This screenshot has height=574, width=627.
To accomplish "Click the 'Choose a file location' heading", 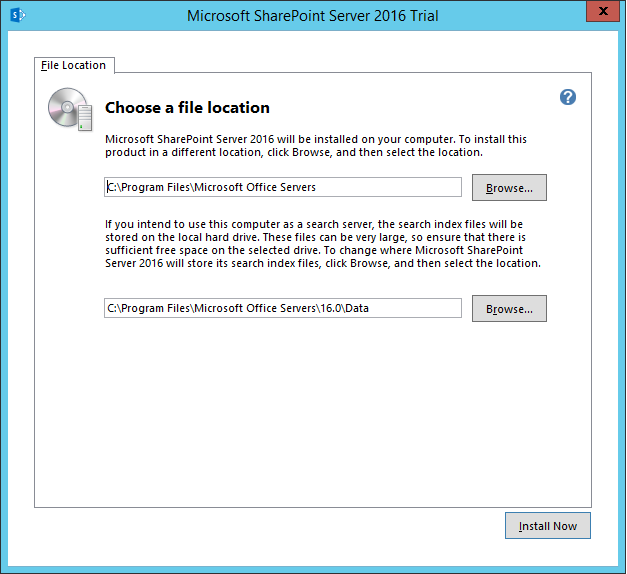I will click(187, 108).
